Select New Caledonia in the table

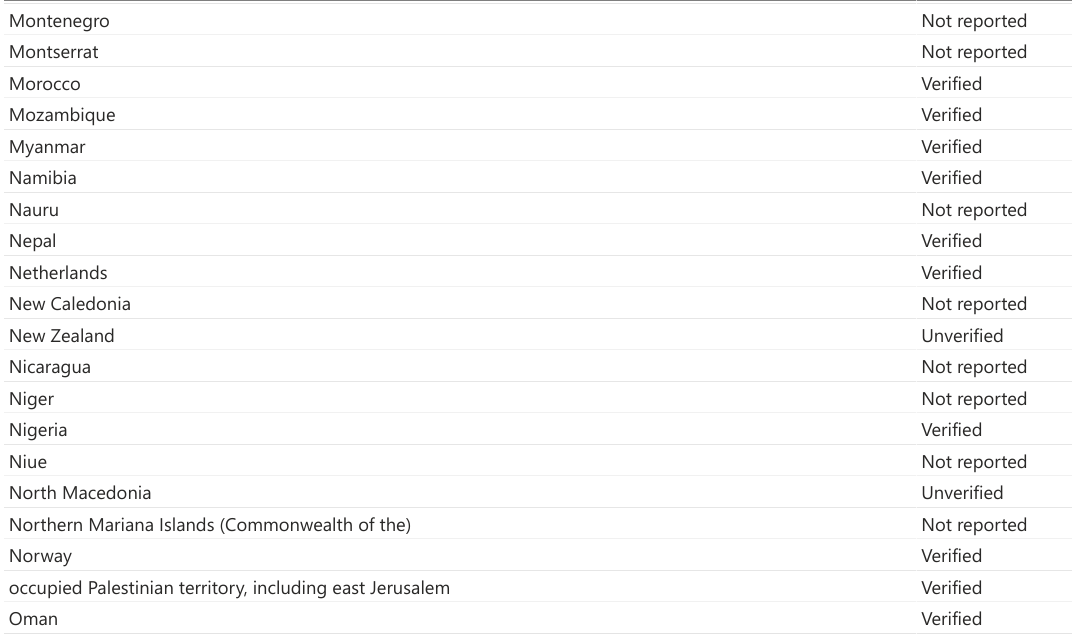pos(70,304)
